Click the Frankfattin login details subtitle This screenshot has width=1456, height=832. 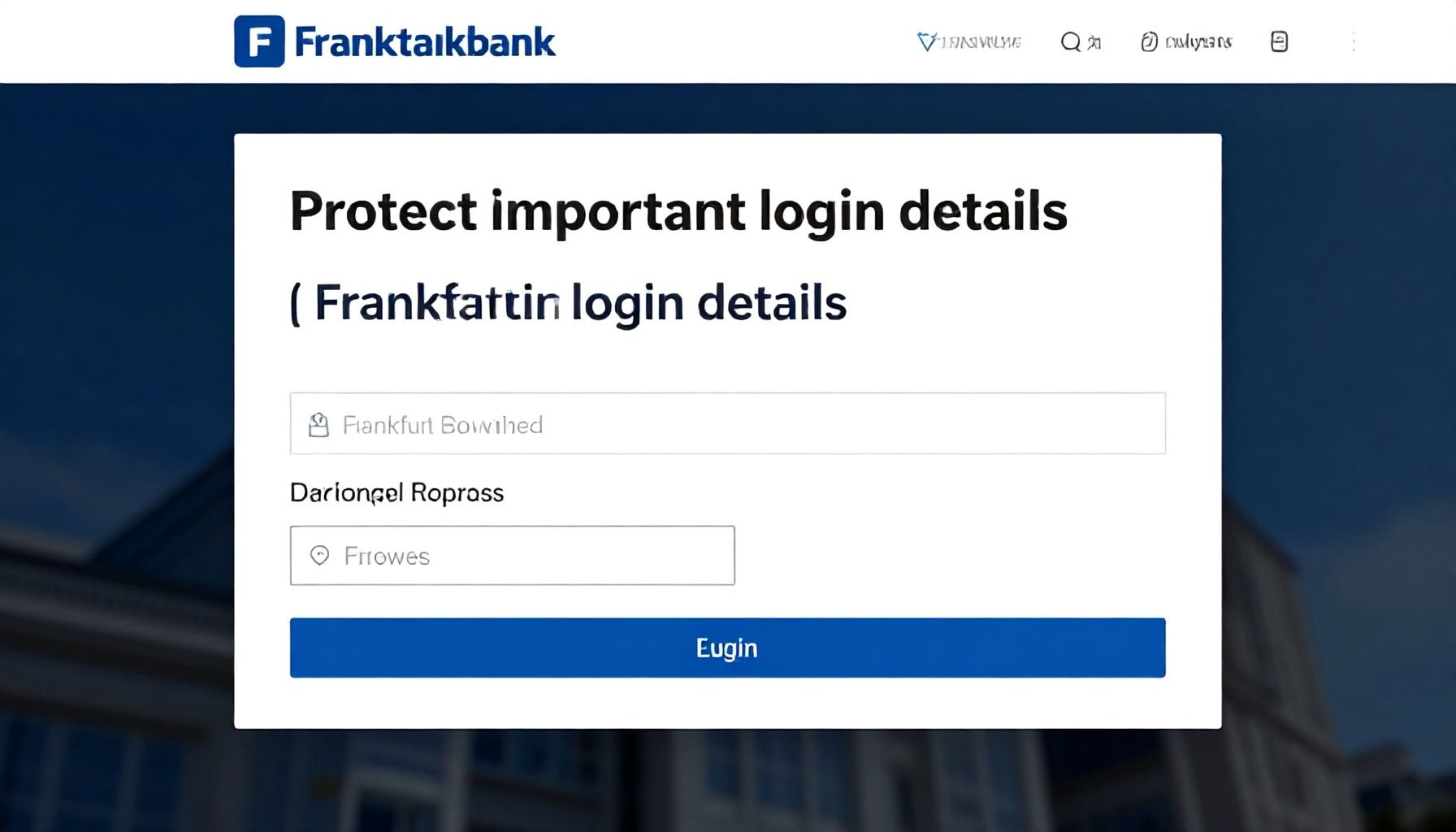(x=569, y=301)
